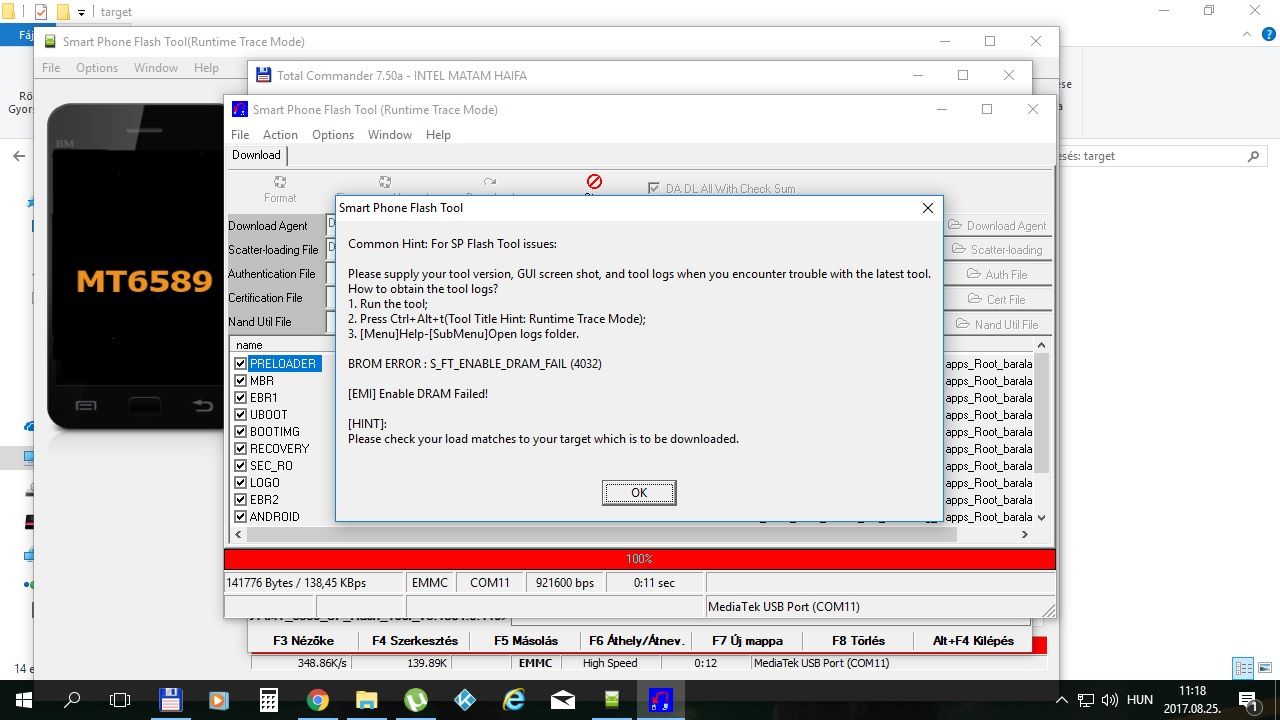Uncheck the PRELOADER partition
The height and width of the screenshot is (720, 1280).
(240, 364)
